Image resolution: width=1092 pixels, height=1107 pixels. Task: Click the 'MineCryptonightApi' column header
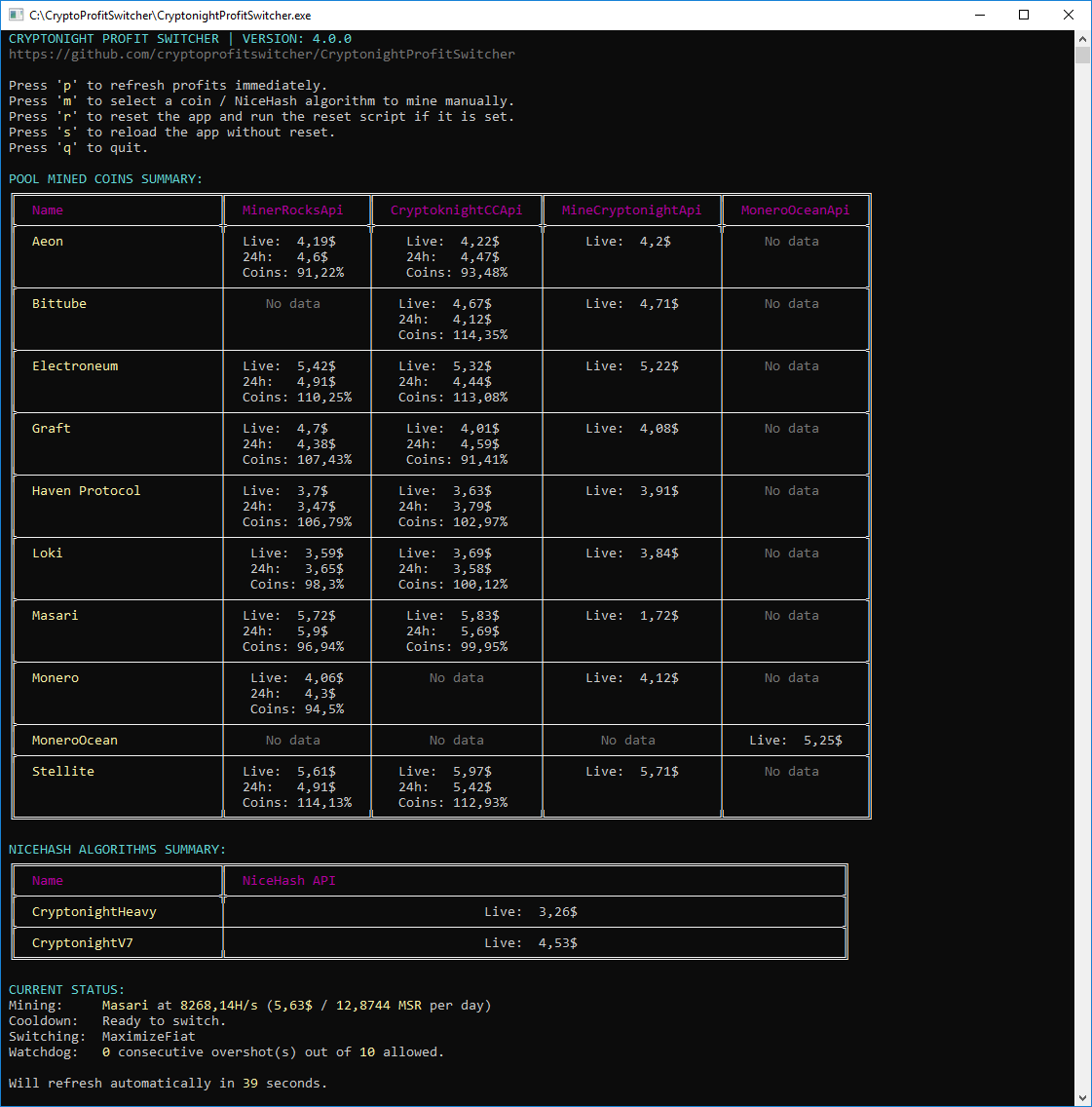click(632, 210)
